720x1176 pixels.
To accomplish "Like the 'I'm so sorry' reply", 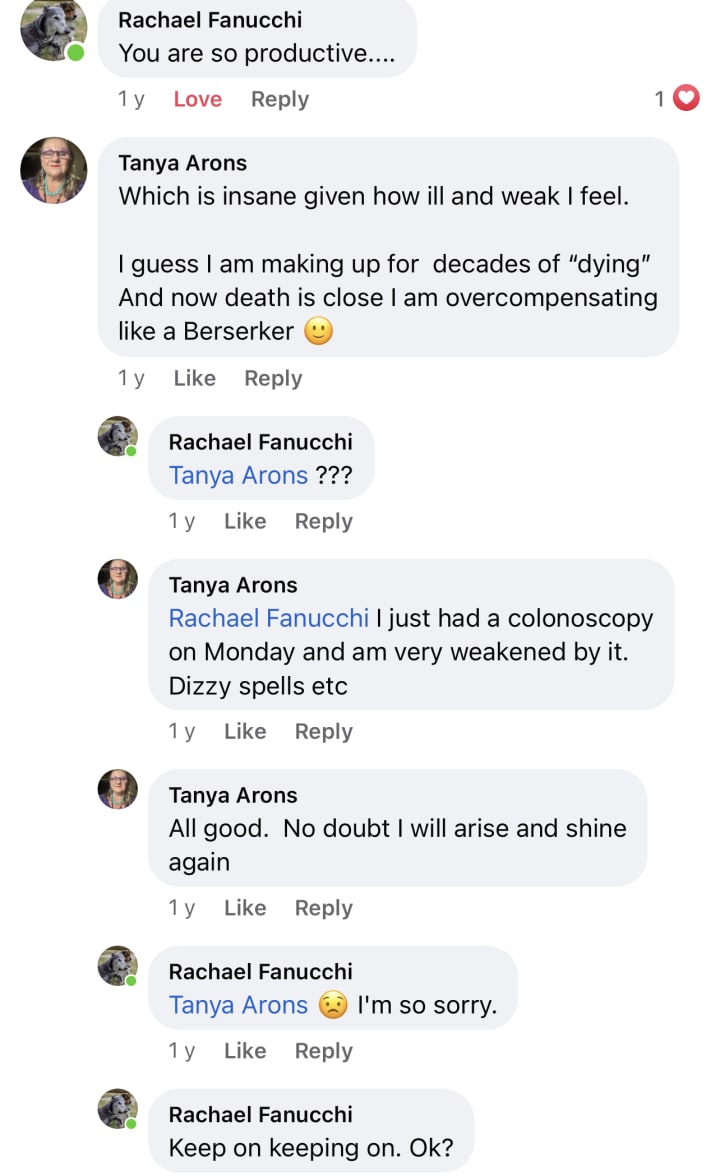I will click(x=244, y=1051).
